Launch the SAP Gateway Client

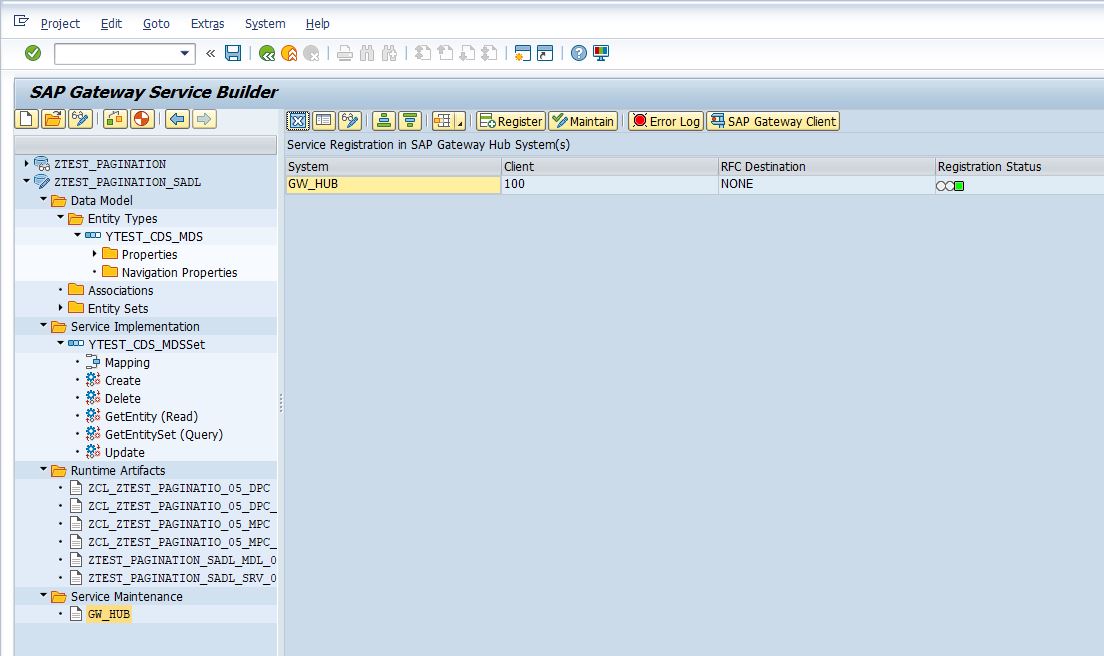tap(772, 121)
